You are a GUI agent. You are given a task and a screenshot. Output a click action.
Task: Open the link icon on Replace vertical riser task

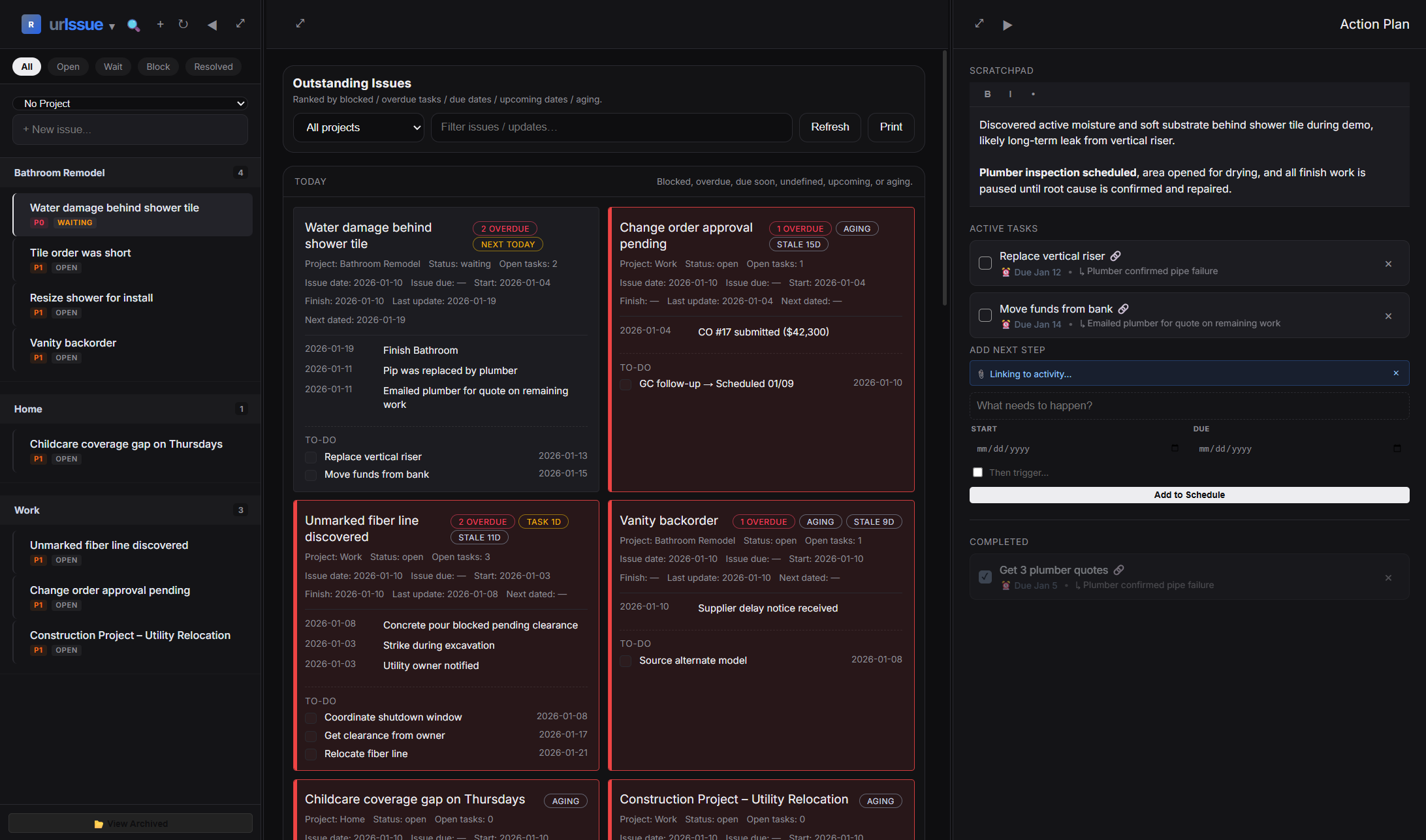[x=1117, y=256]
